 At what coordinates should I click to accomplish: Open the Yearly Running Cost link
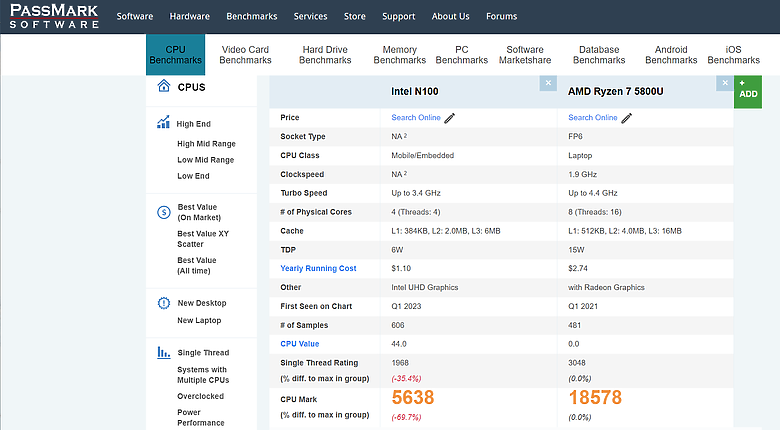coord(318,268)
